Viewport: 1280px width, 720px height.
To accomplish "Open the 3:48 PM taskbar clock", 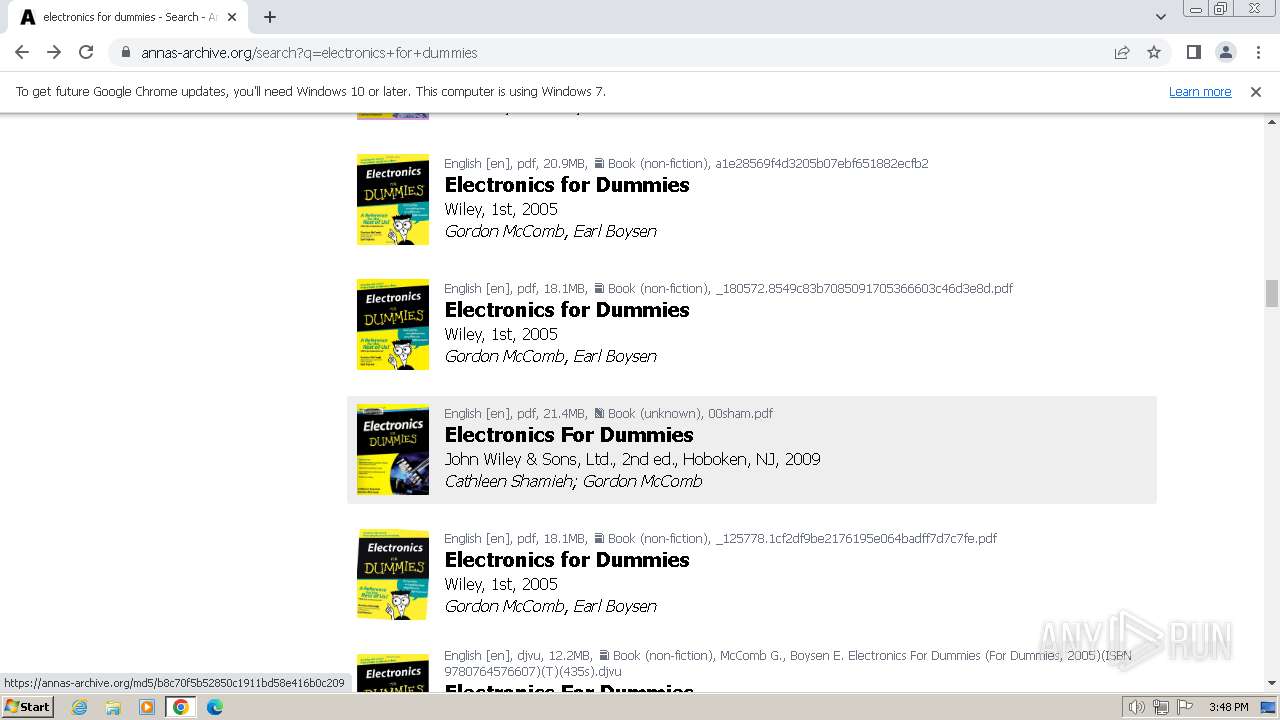I will point(1228,707).
